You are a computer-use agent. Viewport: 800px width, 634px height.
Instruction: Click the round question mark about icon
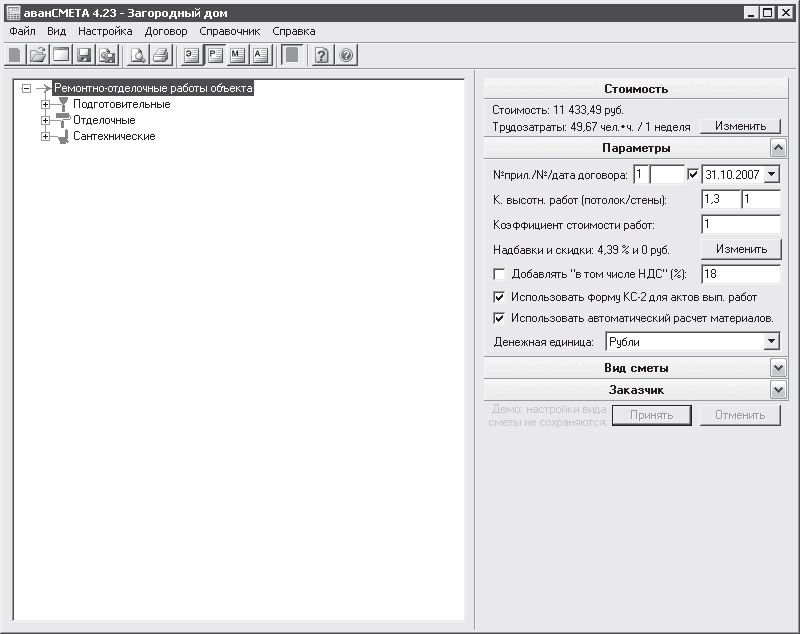346,55
